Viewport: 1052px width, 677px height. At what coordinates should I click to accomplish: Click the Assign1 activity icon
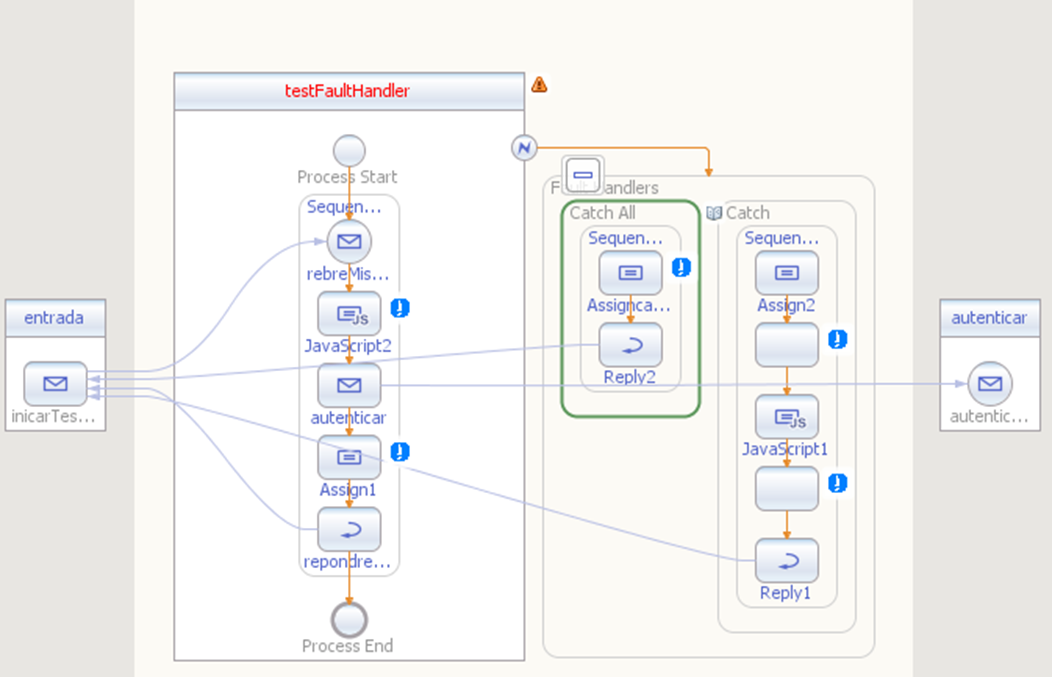click(x=349, y=458)
